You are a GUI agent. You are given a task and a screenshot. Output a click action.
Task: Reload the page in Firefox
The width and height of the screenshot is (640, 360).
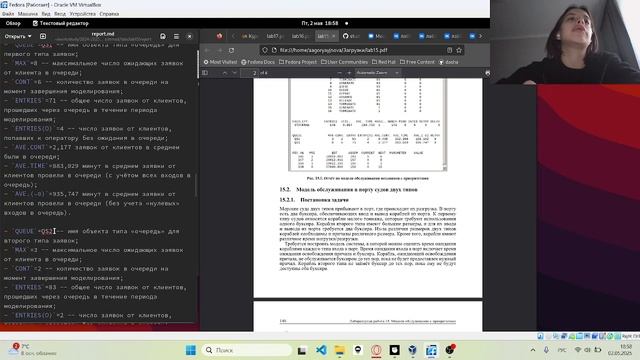tap(231, 50)
